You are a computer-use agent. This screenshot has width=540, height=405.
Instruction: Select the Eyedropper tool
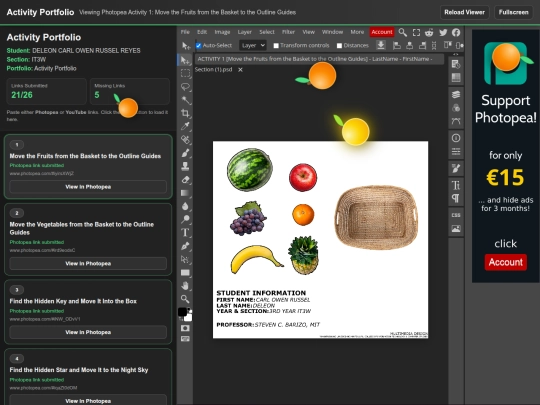click(x=185, y=126)
